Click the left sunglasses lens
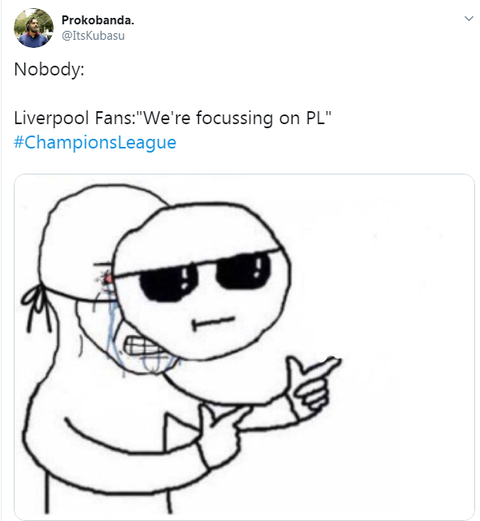The image size is (480, 521). [169, 282]
